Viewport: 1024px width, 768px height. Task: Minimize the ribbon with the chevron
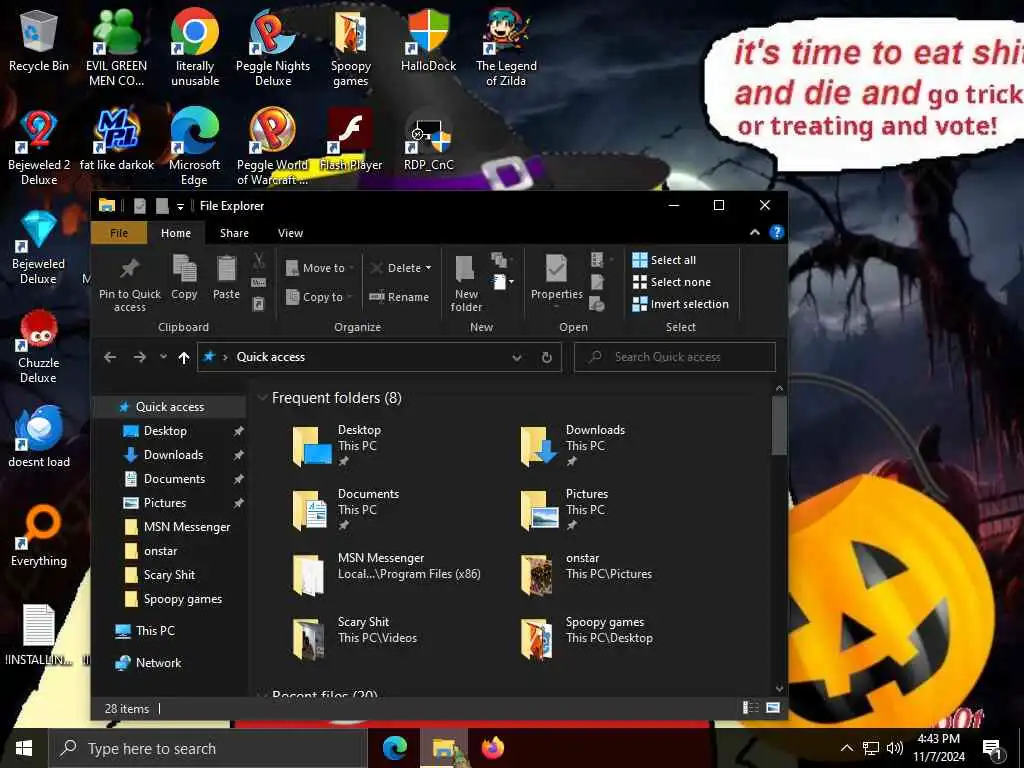(754, 232)
